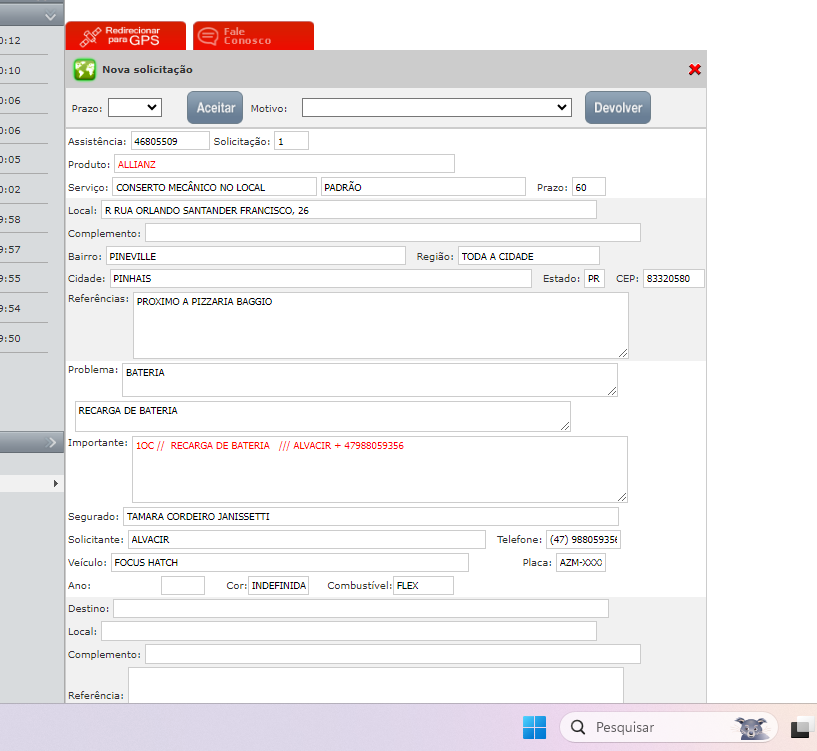
Task: Click the Cidade field PINHAIS
Action: (321, 278)
